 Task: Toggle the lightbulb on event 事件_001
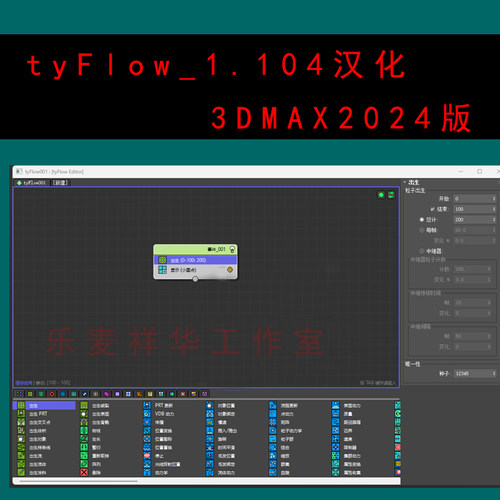point(232,249)
